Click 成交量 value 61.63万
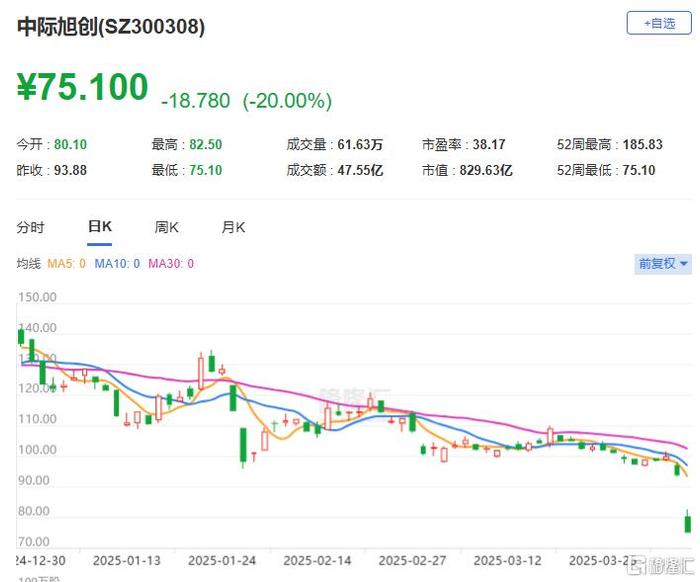This screenshot has height=582, width=700. pyautogui.click(x=360, y=145)
